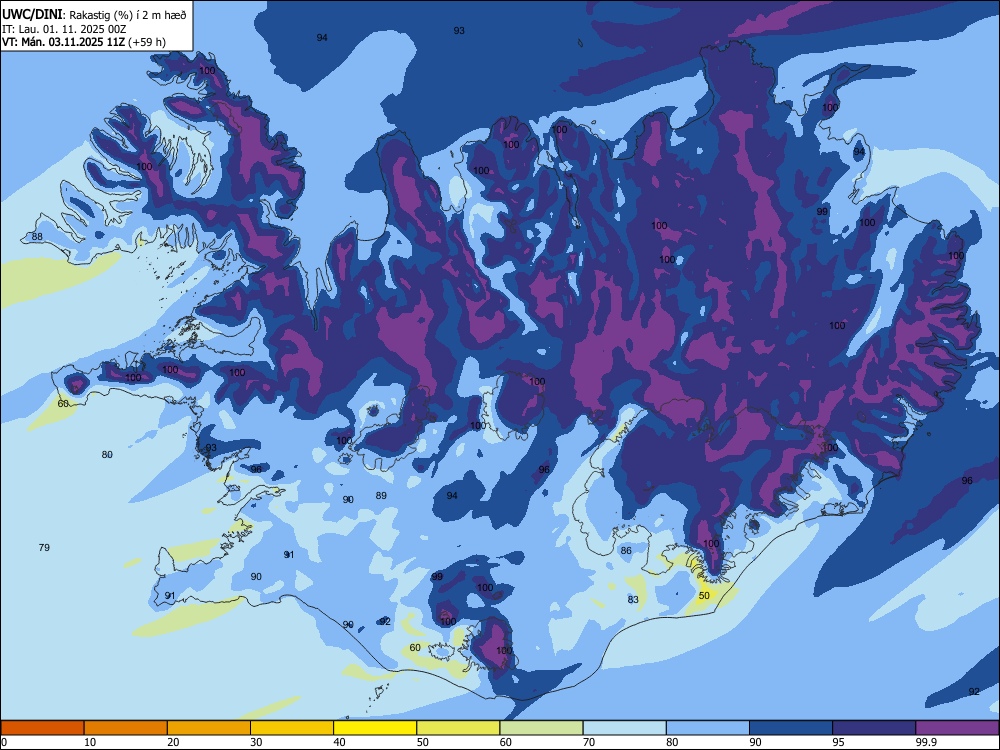Click the '80' humidity value over the sea
The image size is (1000, 750).
click(107, 455)
